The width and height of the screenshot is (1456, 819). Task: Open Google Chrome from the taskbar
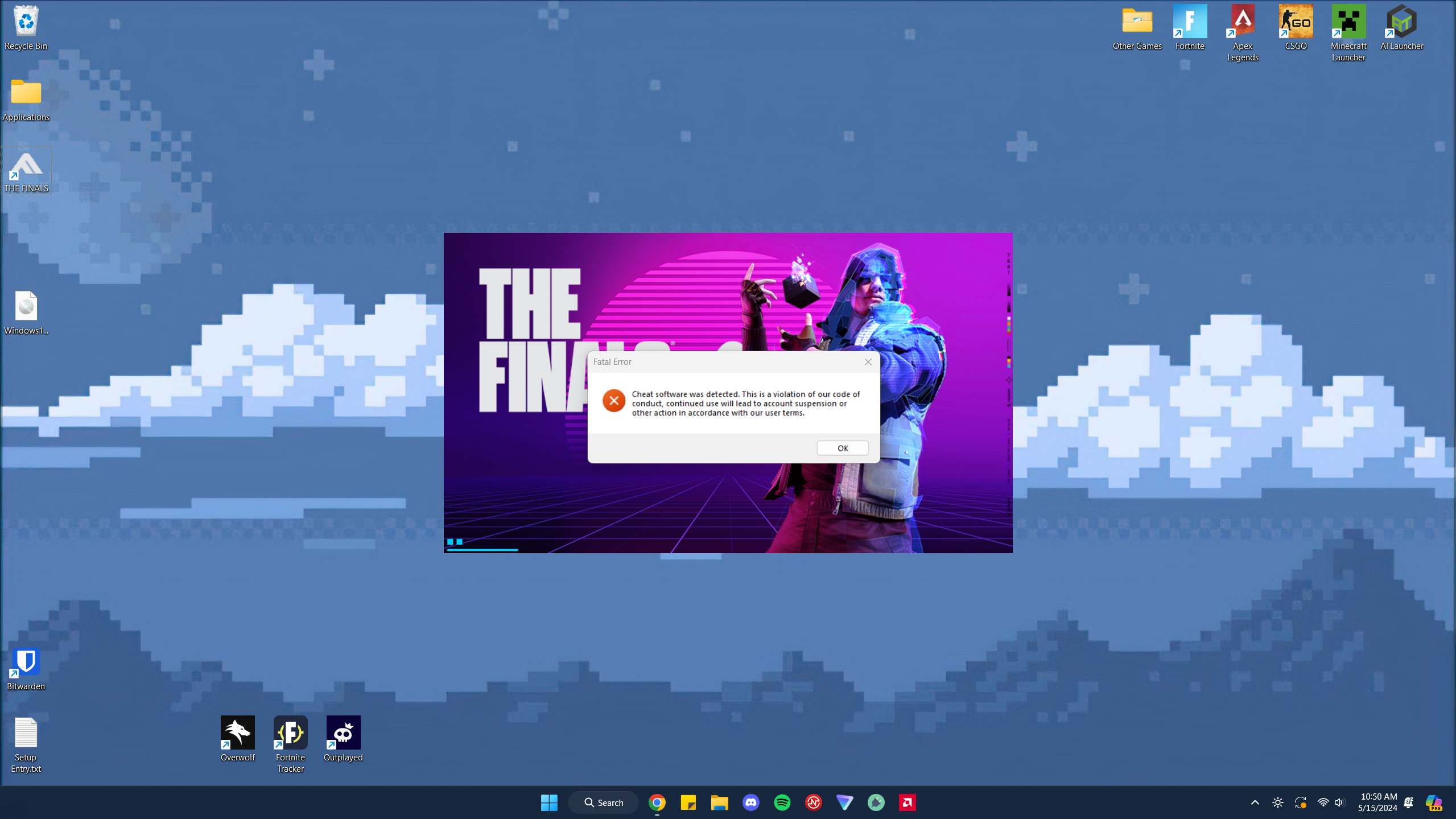657,802
